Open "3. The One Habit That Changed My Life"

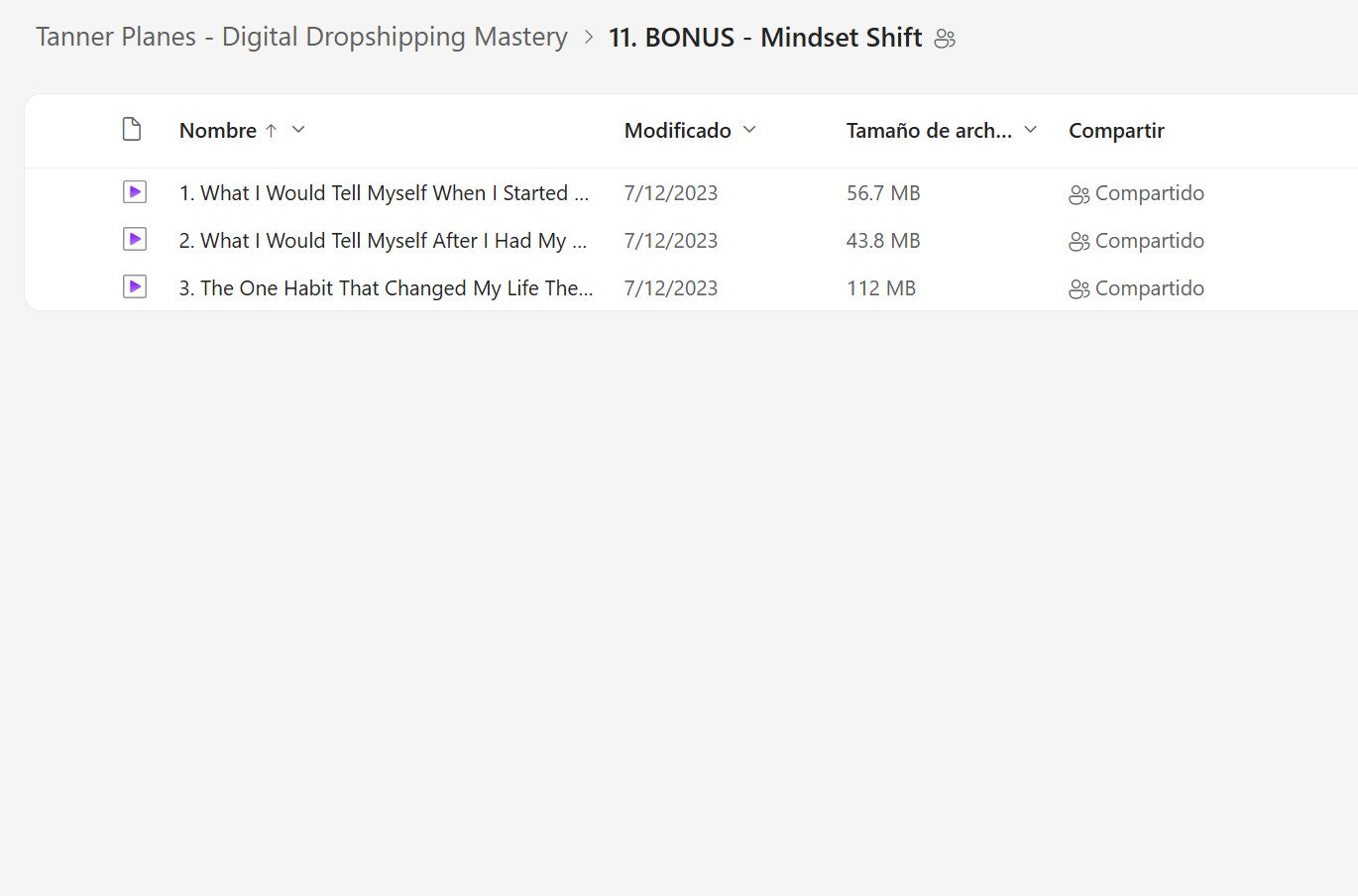(386, 288)
